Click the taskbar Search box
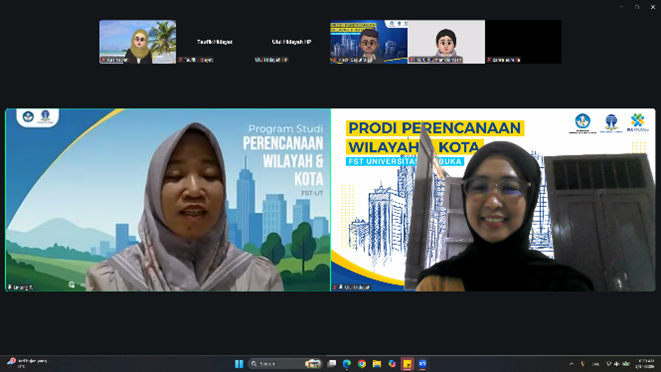 point(285,364)
